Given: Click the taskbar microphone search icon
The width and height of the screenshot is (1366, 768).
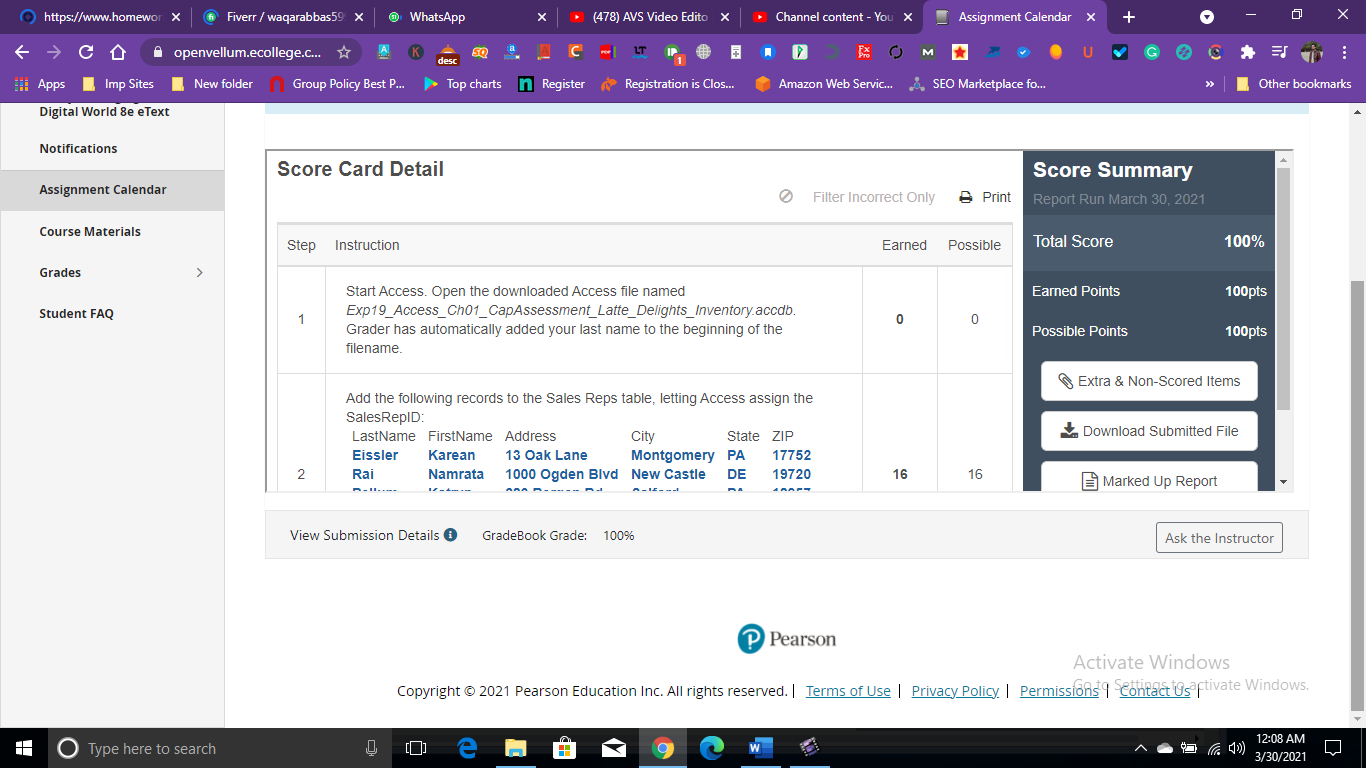Looking at the screenshot, I should (x=372, y=748).
